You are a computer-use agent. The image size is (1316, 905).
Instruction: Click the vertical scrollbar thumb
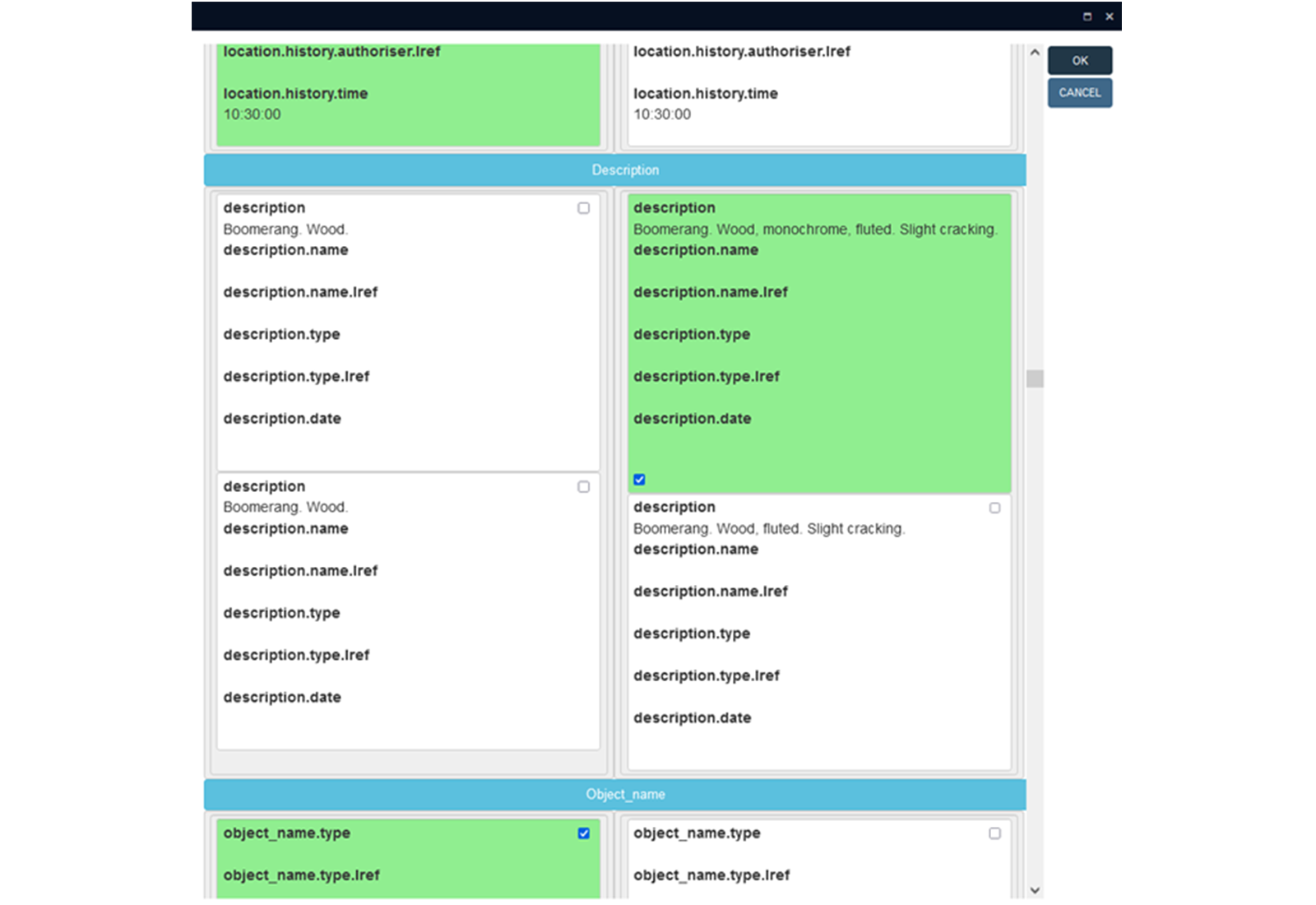coord(1035,378)
